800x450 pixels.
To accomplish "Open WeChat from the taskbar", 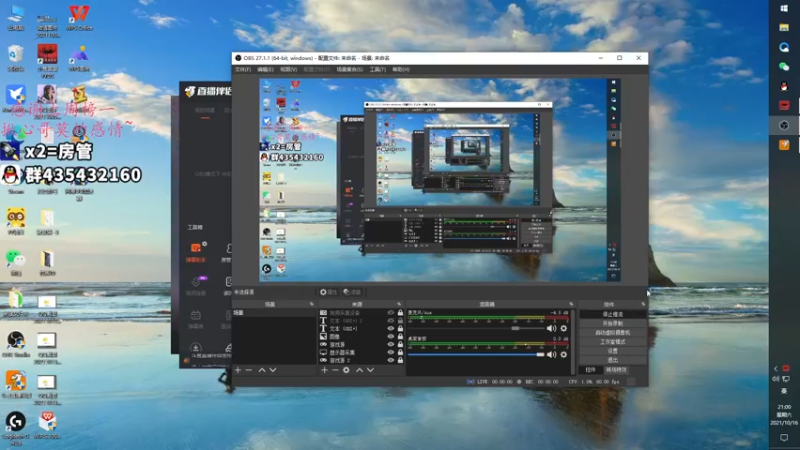I will (x=784, y=66).
